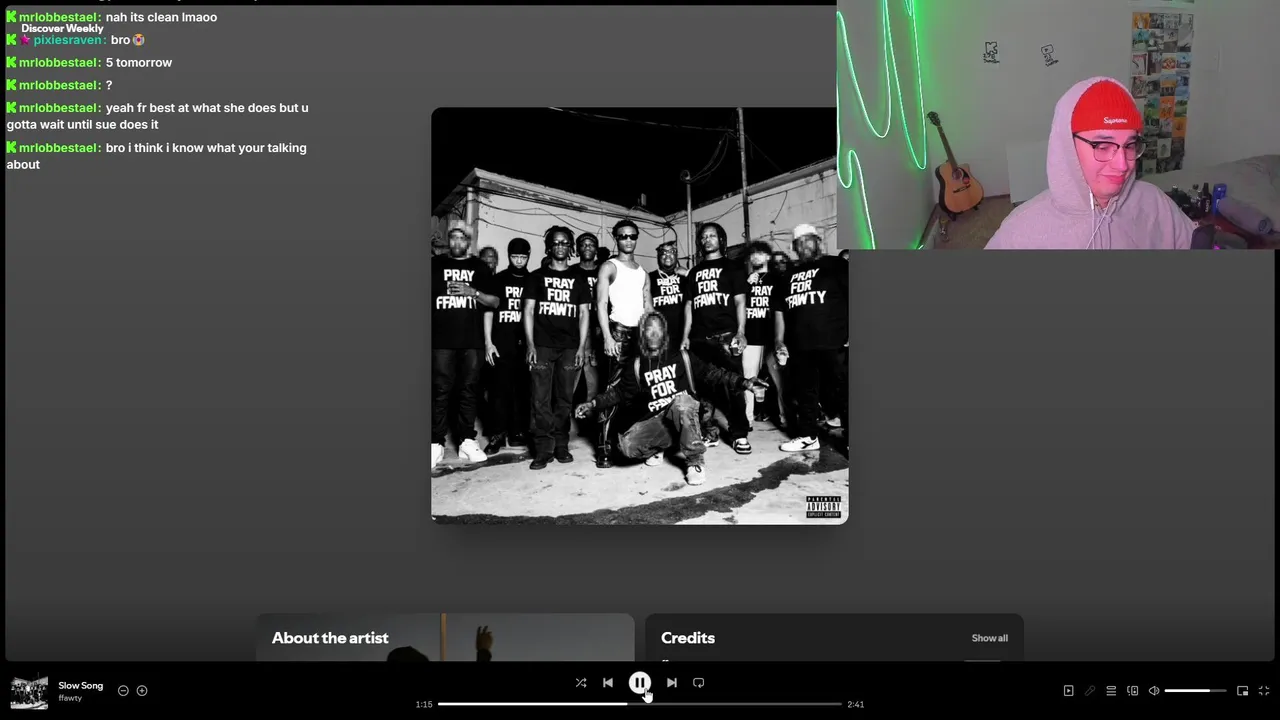This screenshot has height=720, width=1280.
Task: Mute audio with the speaker icon
Action: pos(1154,691)
